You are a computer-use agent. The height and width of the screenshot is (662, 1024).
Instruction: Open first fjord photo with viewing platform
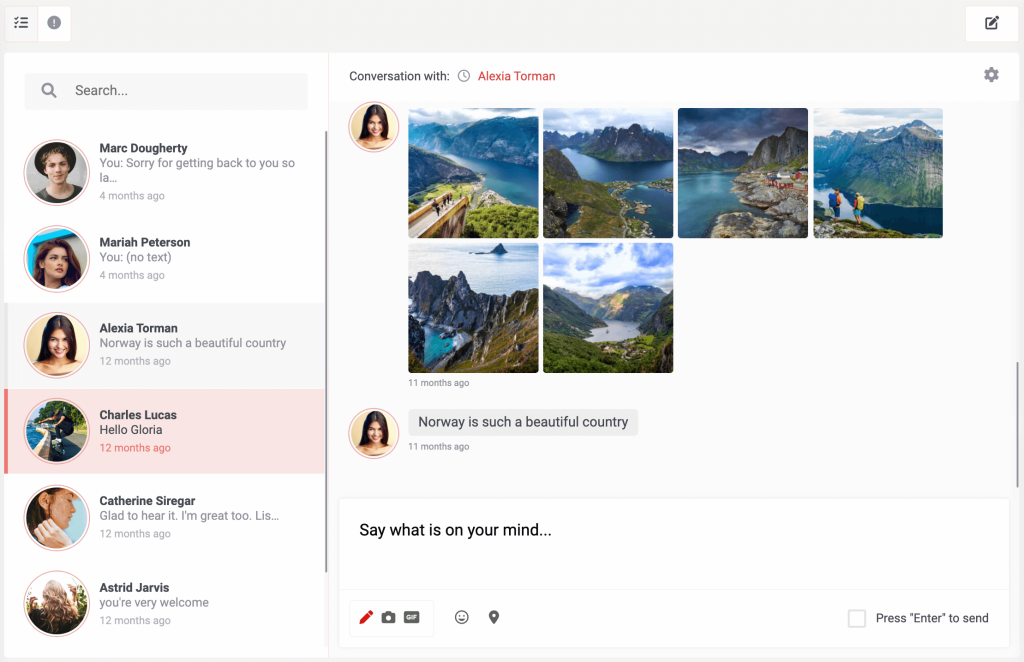click(473, 173)
